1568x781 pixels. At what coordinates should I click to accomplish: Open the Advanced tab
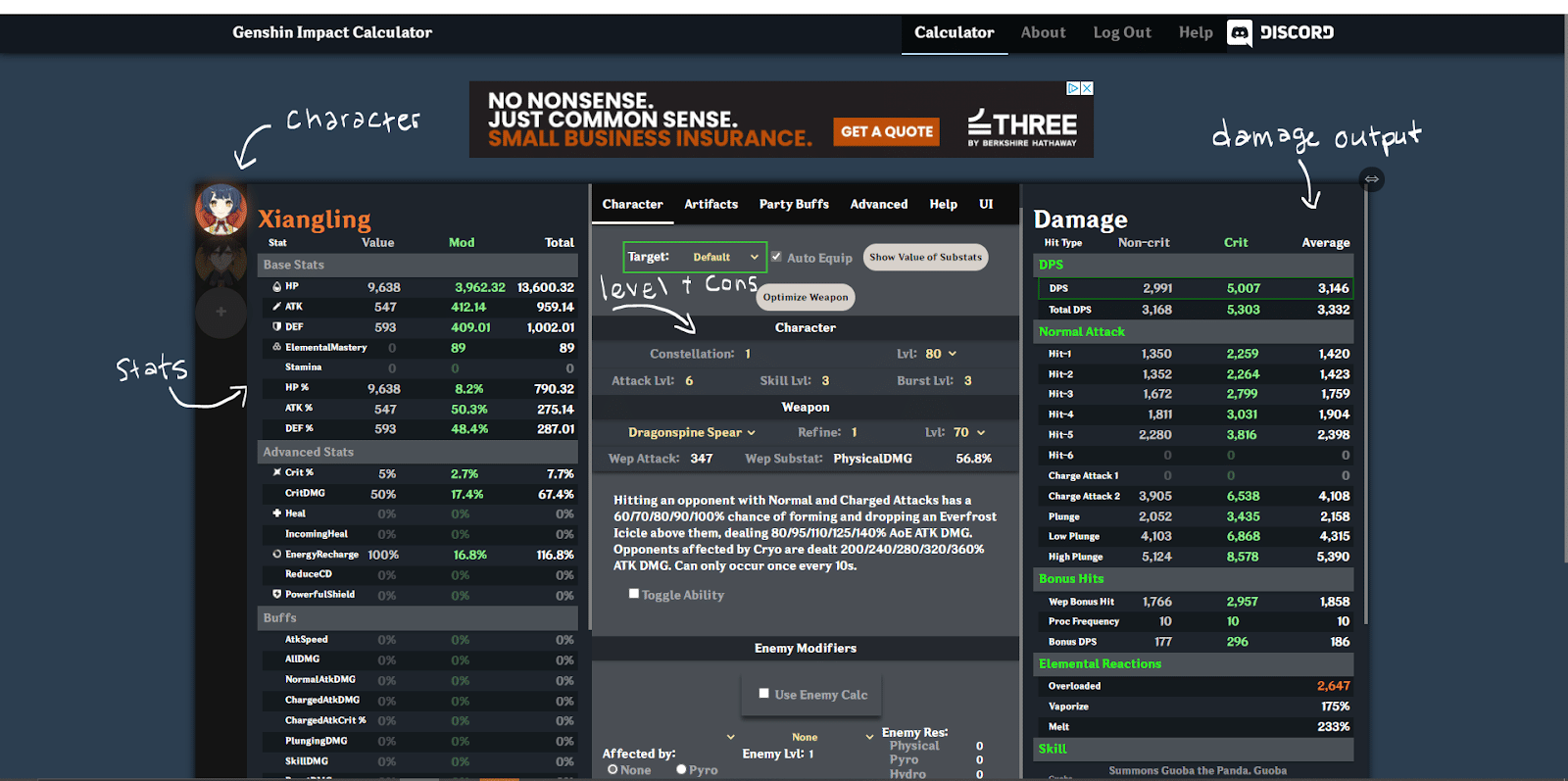[879, 204]
